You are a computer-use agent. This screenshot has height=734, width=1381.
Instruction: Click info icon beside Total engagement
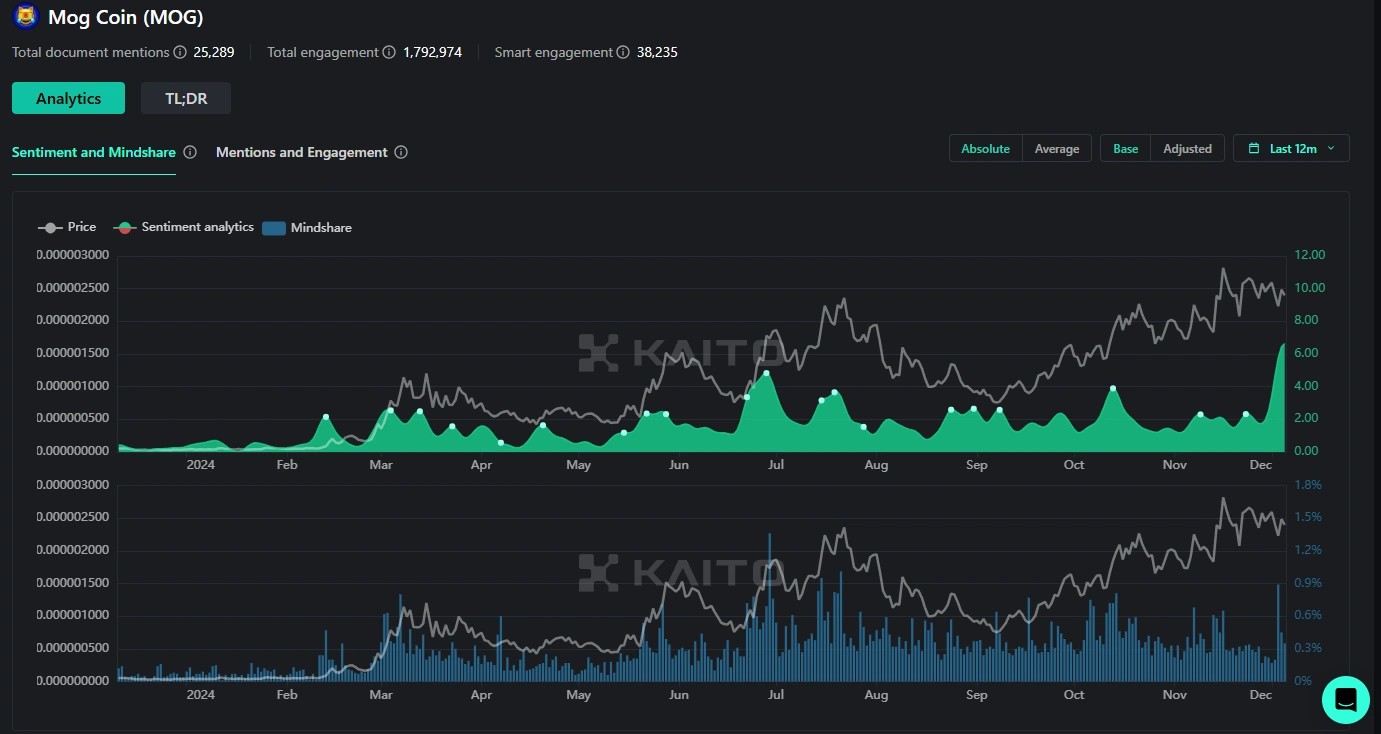pos(389,52)
